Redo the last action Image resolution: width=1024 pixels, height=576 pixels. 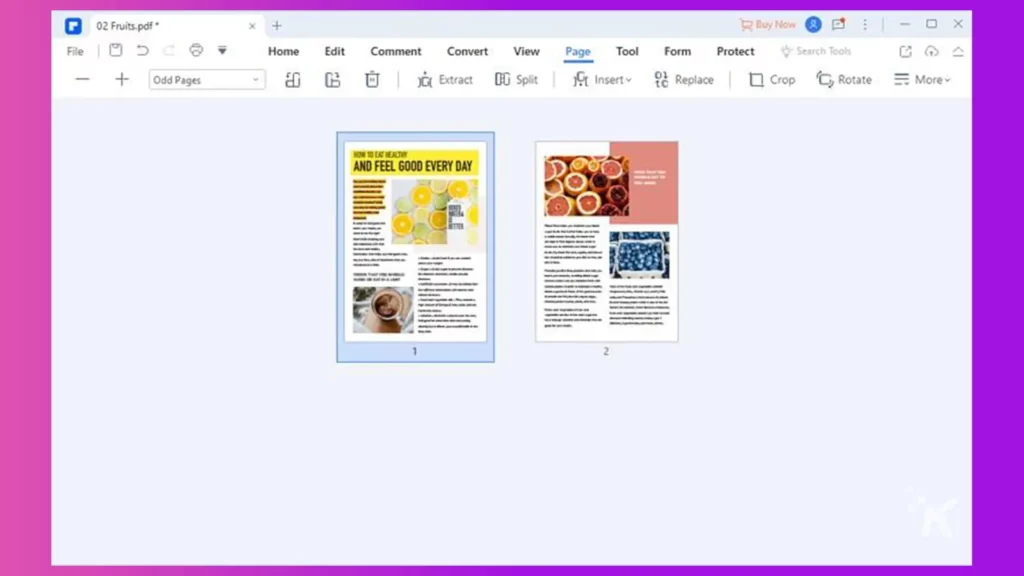coord(169,50)
